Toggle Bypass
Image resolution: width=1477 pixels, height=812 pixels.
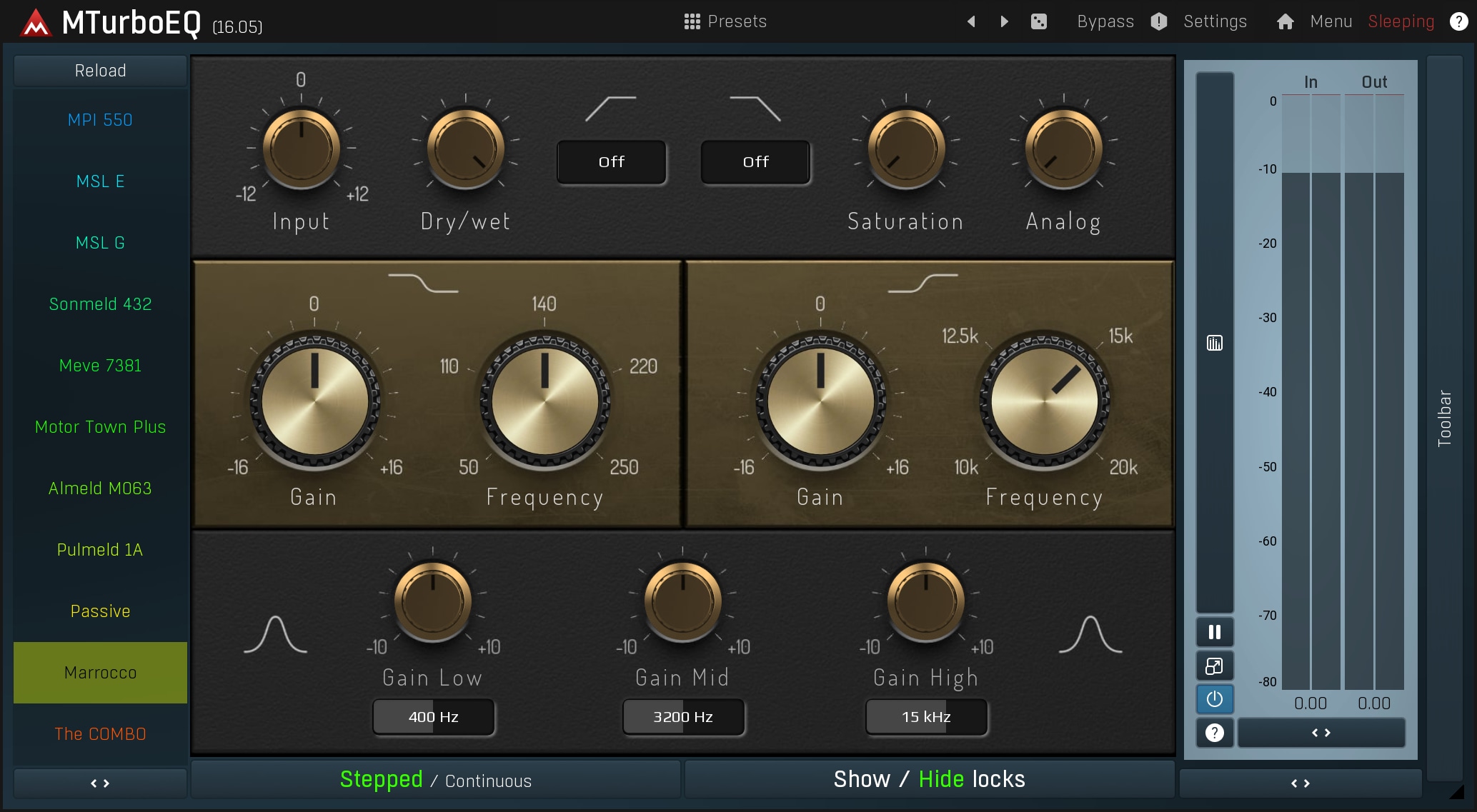[1105, 21]
